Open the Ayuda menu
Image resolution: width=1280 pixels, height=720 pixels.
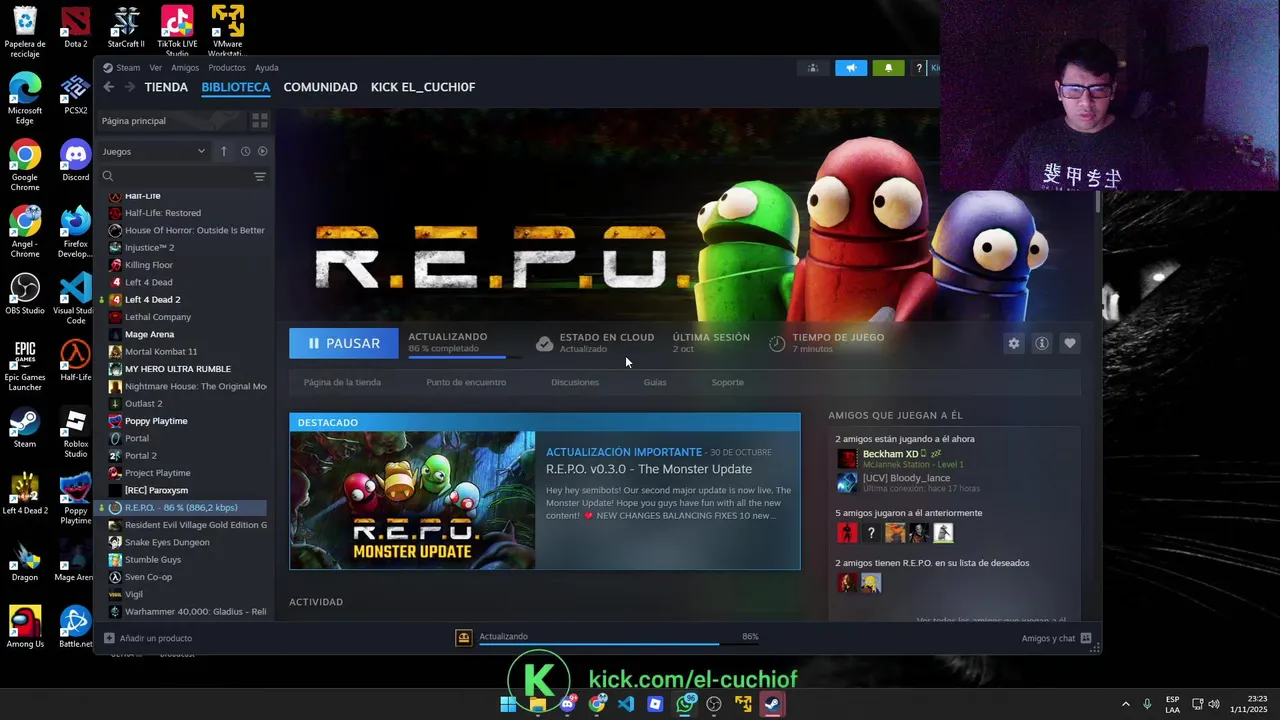pos(267,68)
